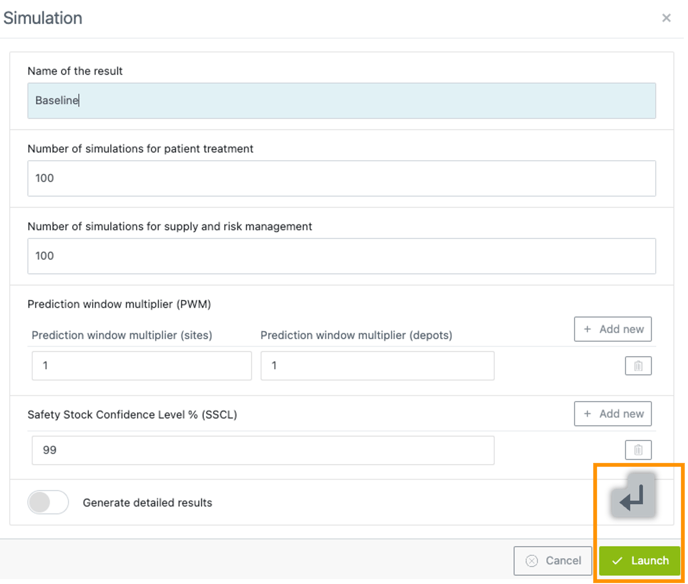
Task: Select the supply and risk management simulations field
Action: click(341, 256)
